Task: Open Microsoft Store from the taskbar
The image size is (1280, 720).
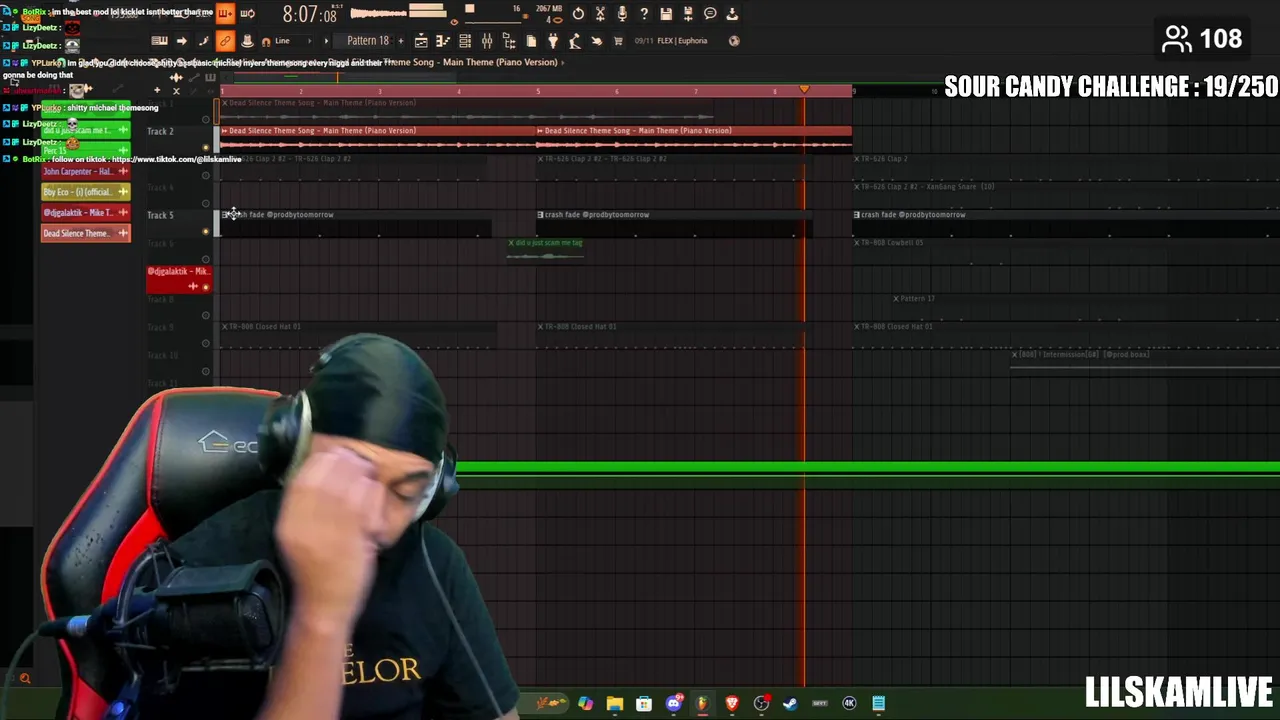Action: [x=644, y=703]
